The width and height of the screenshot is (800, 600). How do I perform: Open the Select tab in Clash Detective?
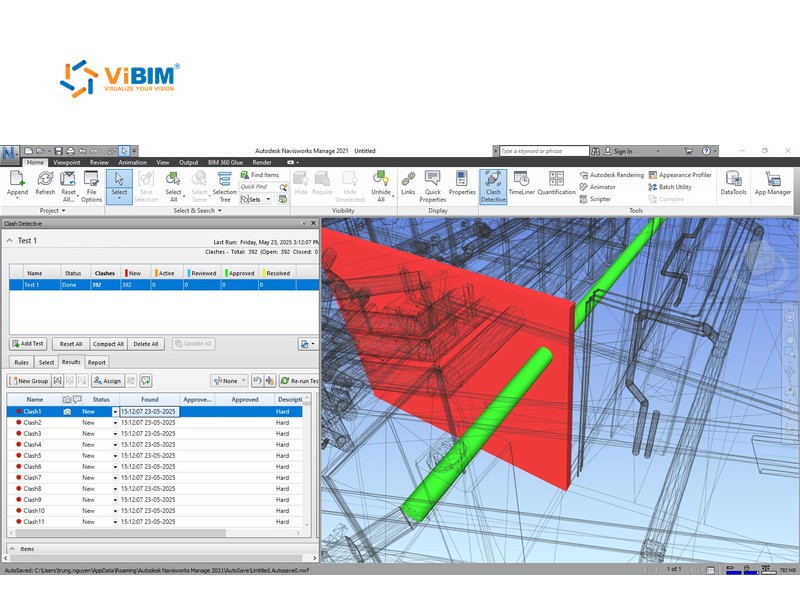click(x=46, y=362)
